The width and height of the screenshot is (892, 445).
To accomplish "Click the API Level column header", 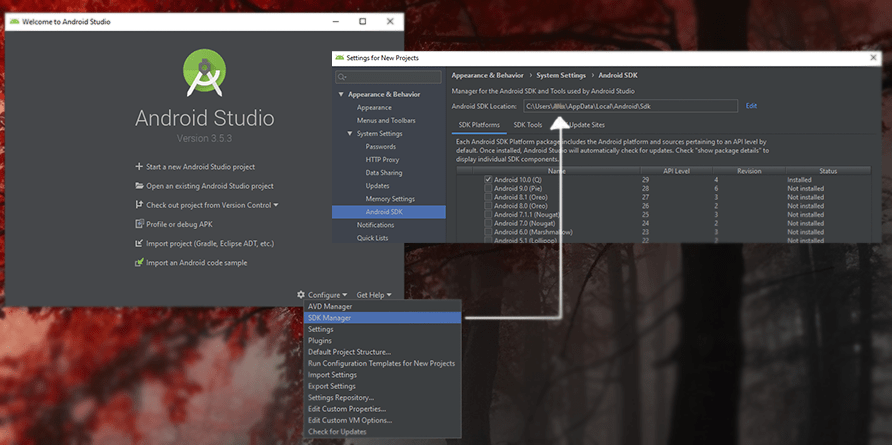I will pos(676,171).
